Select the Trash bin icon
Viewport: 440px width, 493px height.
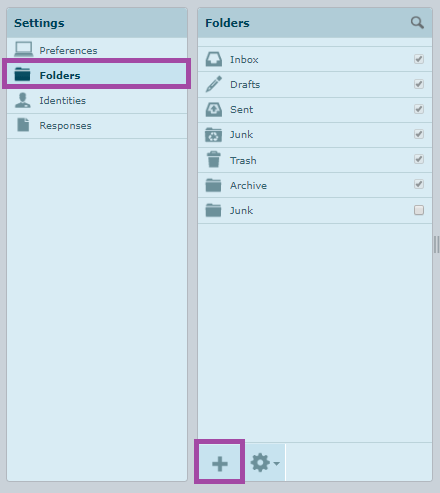(x=214, y=159)
